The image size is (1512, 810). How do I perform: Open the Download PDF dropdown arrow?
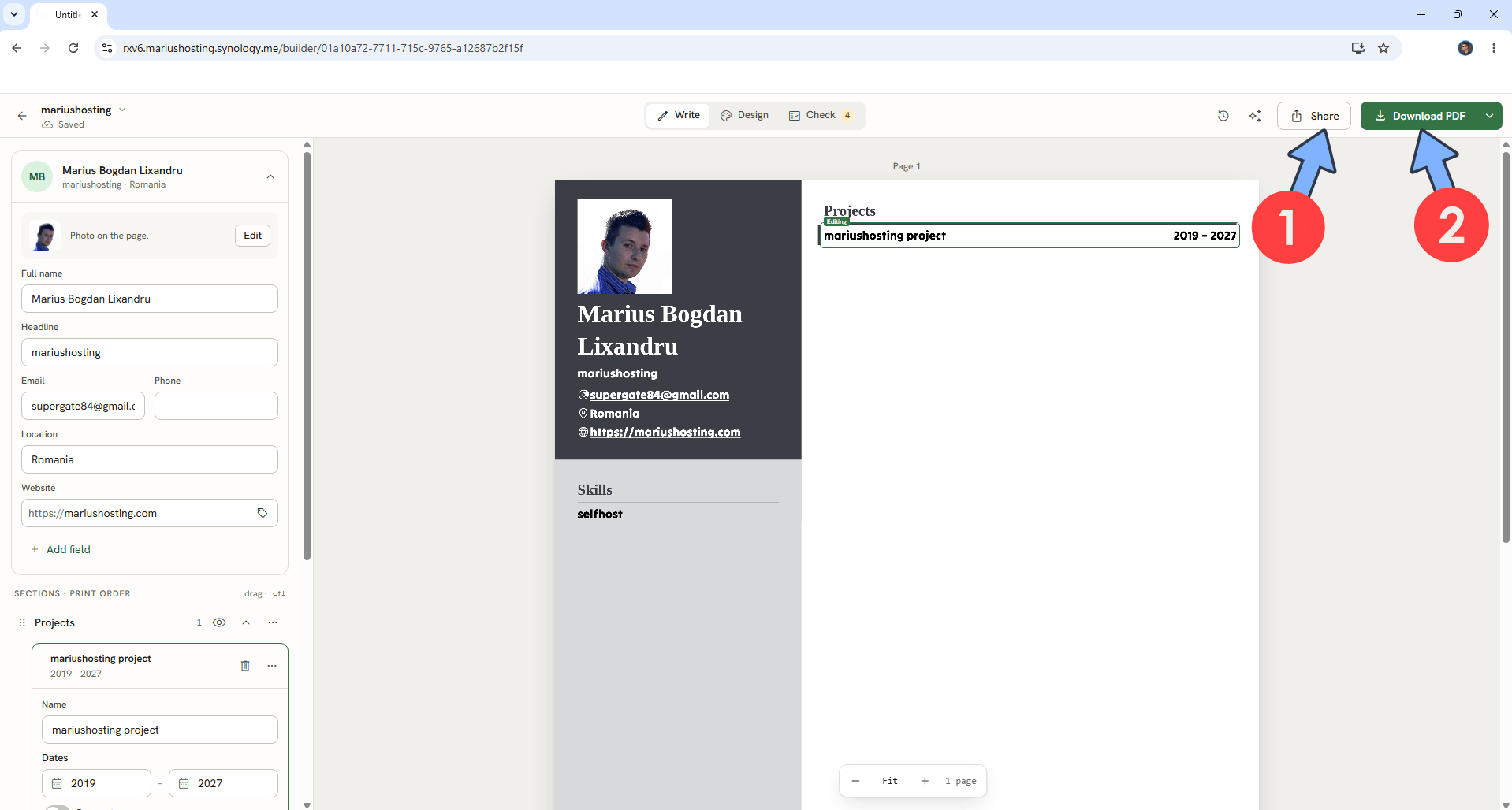1489,116
